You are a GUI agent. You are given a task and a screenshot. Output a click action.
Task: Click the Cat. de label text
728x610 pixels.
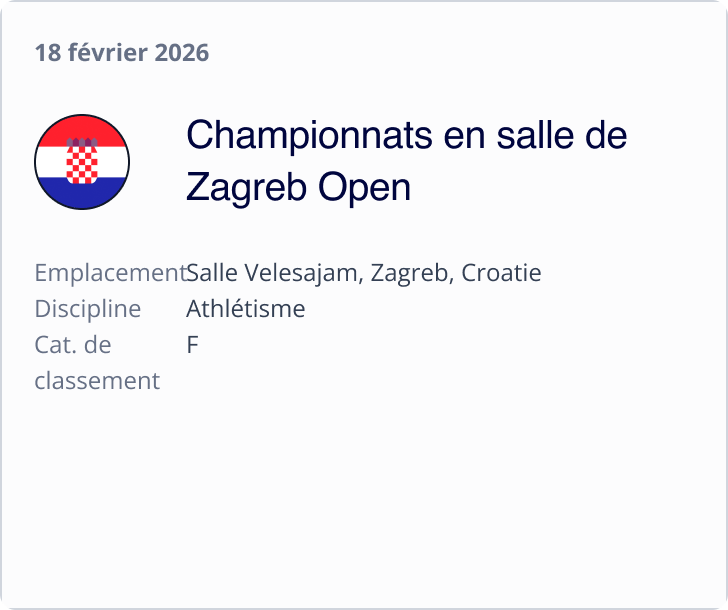click(x=72, y=345)
